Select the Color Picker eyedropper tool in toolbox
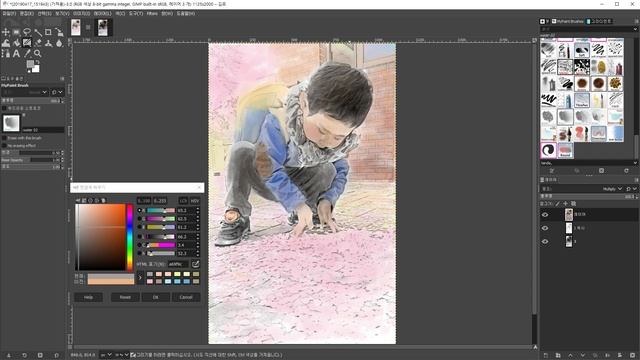This screenshot has height=360, width=640. [x=27, y=53]
